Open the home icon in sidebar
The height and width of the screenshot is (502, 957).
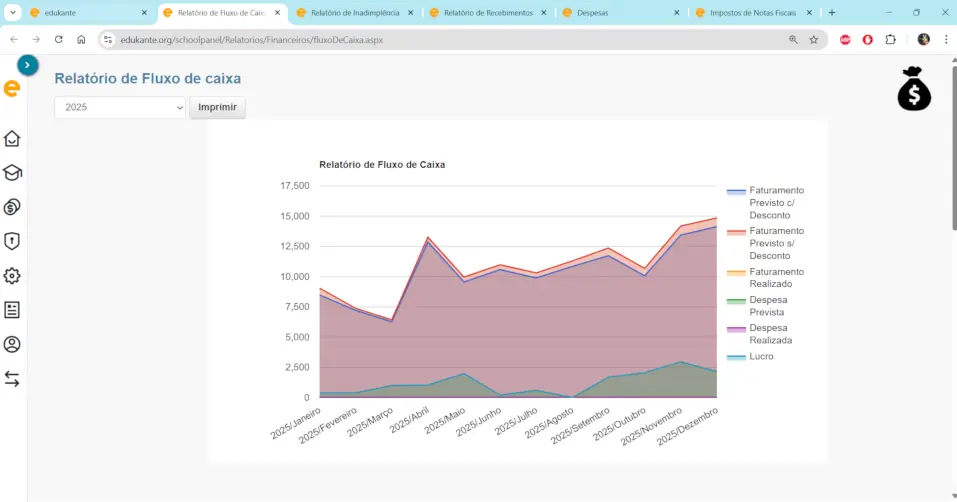[12, 139]
